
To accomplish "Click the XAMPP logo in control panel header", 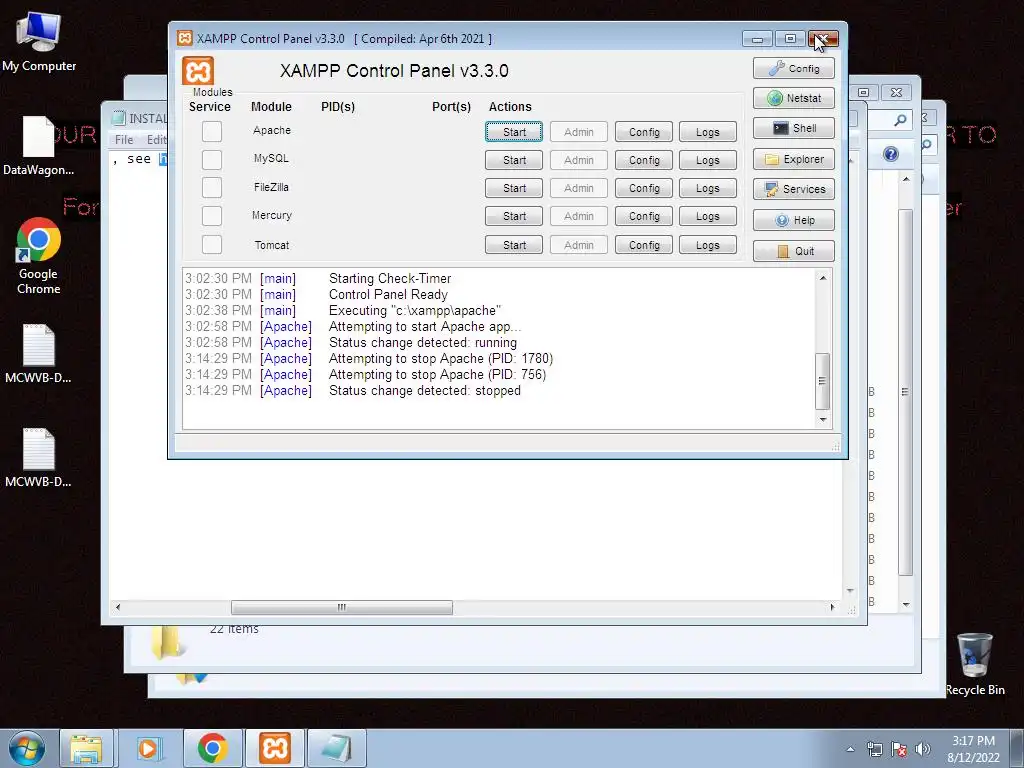I will pyautogui.click(x=198, y=71).
